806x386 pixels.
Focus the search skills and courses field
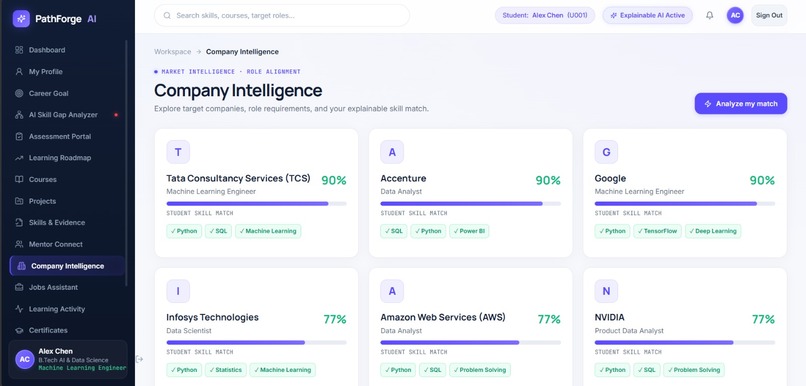point(282,15)
